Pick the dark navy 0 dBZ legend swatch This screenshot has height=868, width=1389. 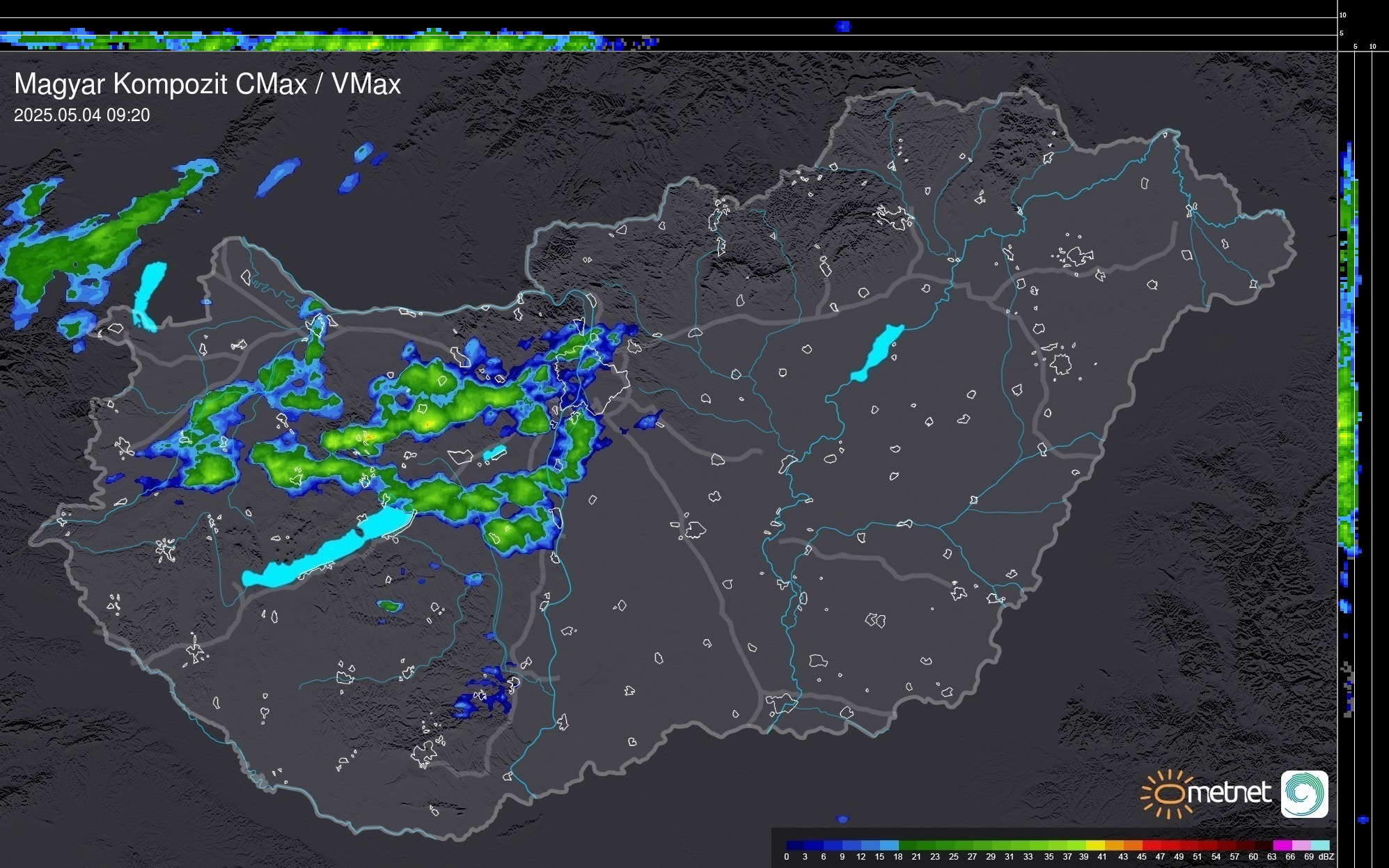(796, 845)
